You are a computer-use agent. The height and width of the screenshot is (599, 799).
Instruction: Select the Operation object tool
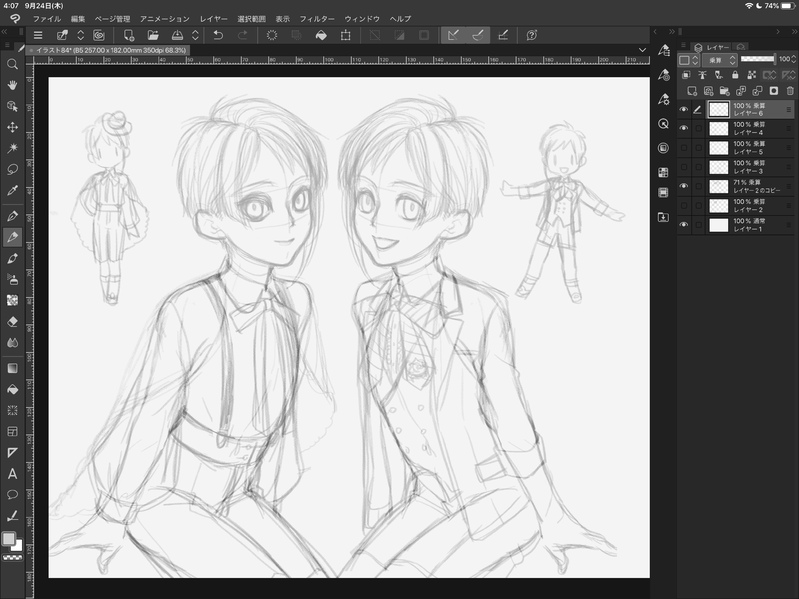[12, 106]
